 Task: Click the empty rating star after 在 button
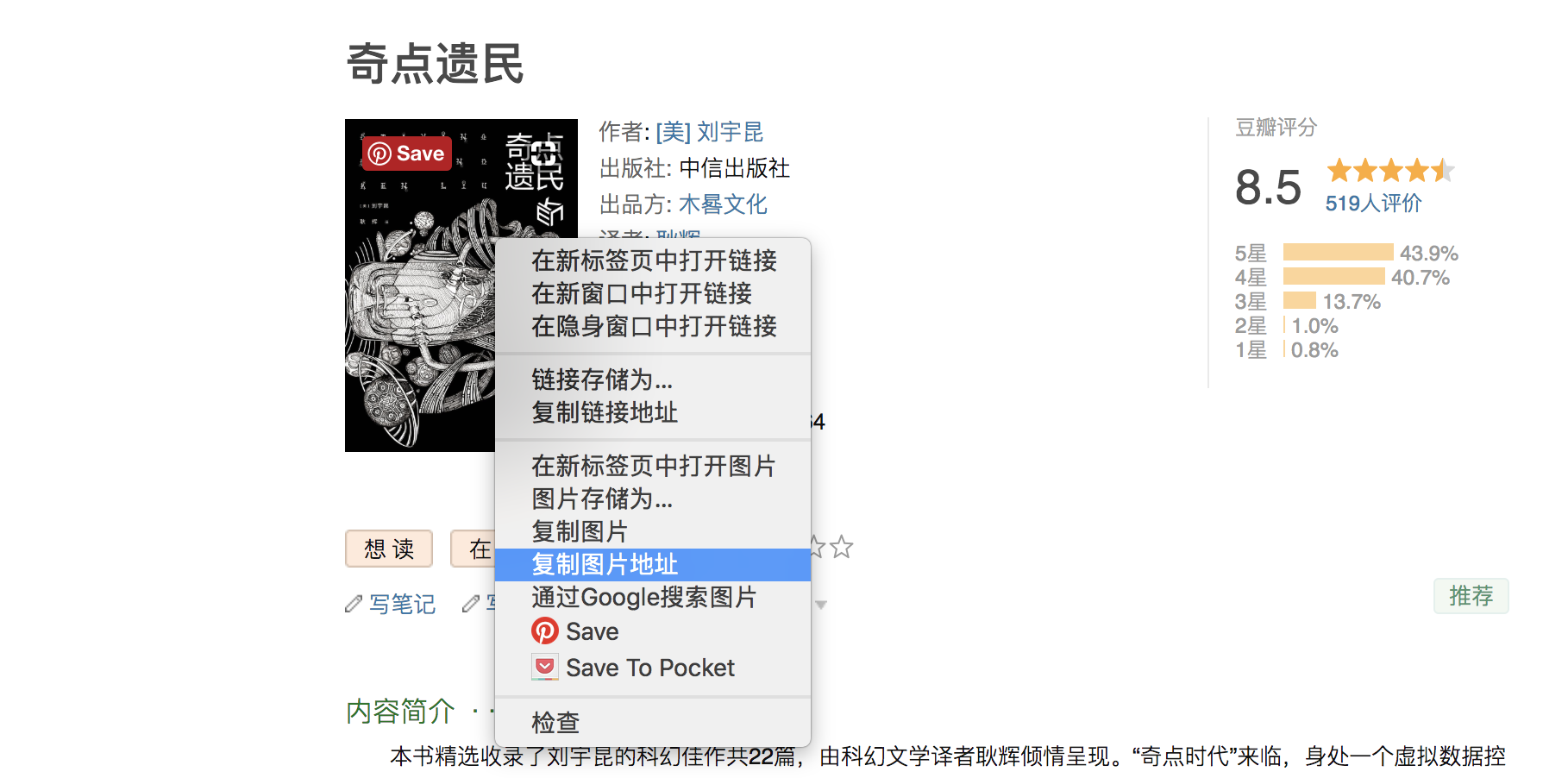pos(842,547)
